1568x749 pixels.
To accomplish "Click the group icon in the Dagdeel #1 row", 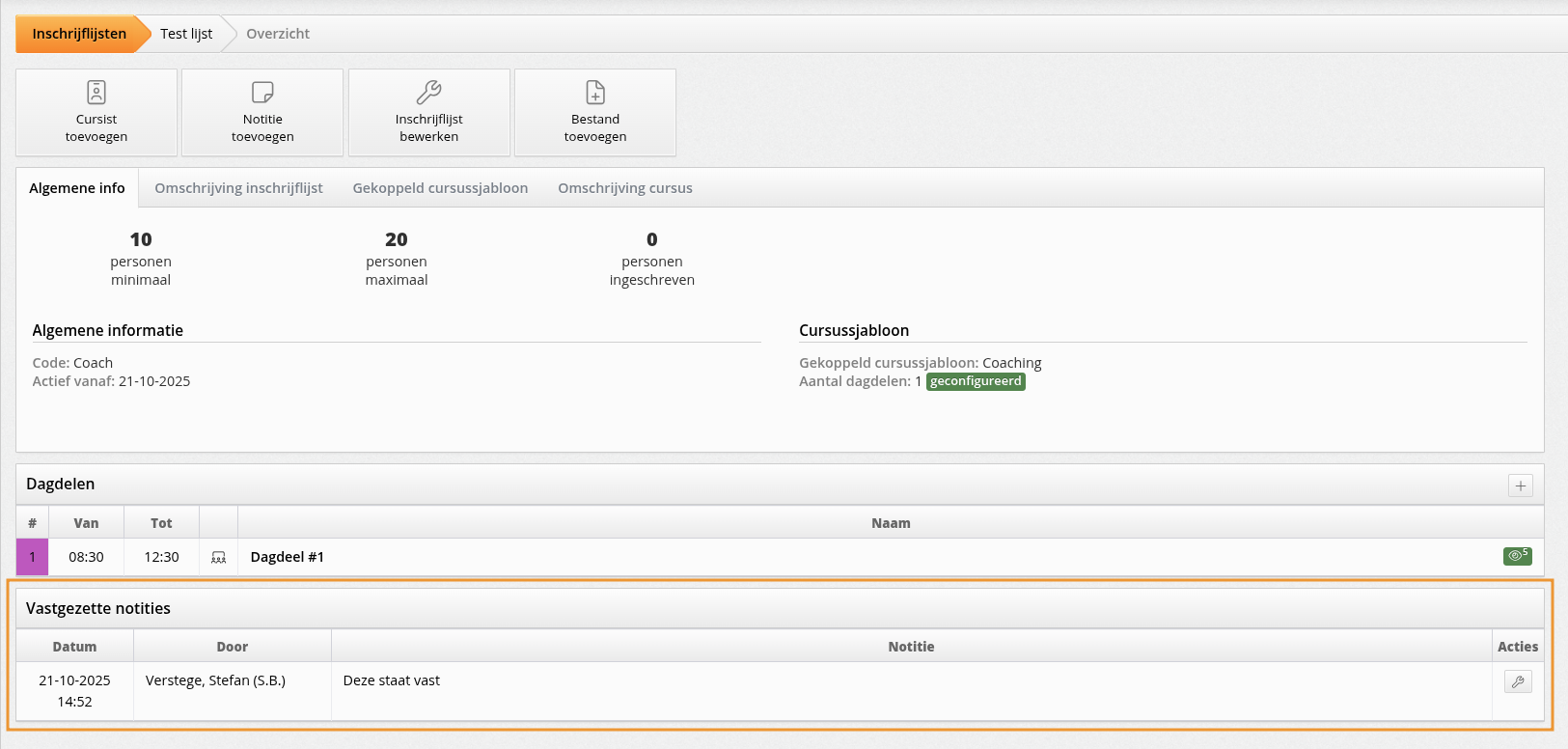I will (x=219, y=558).
